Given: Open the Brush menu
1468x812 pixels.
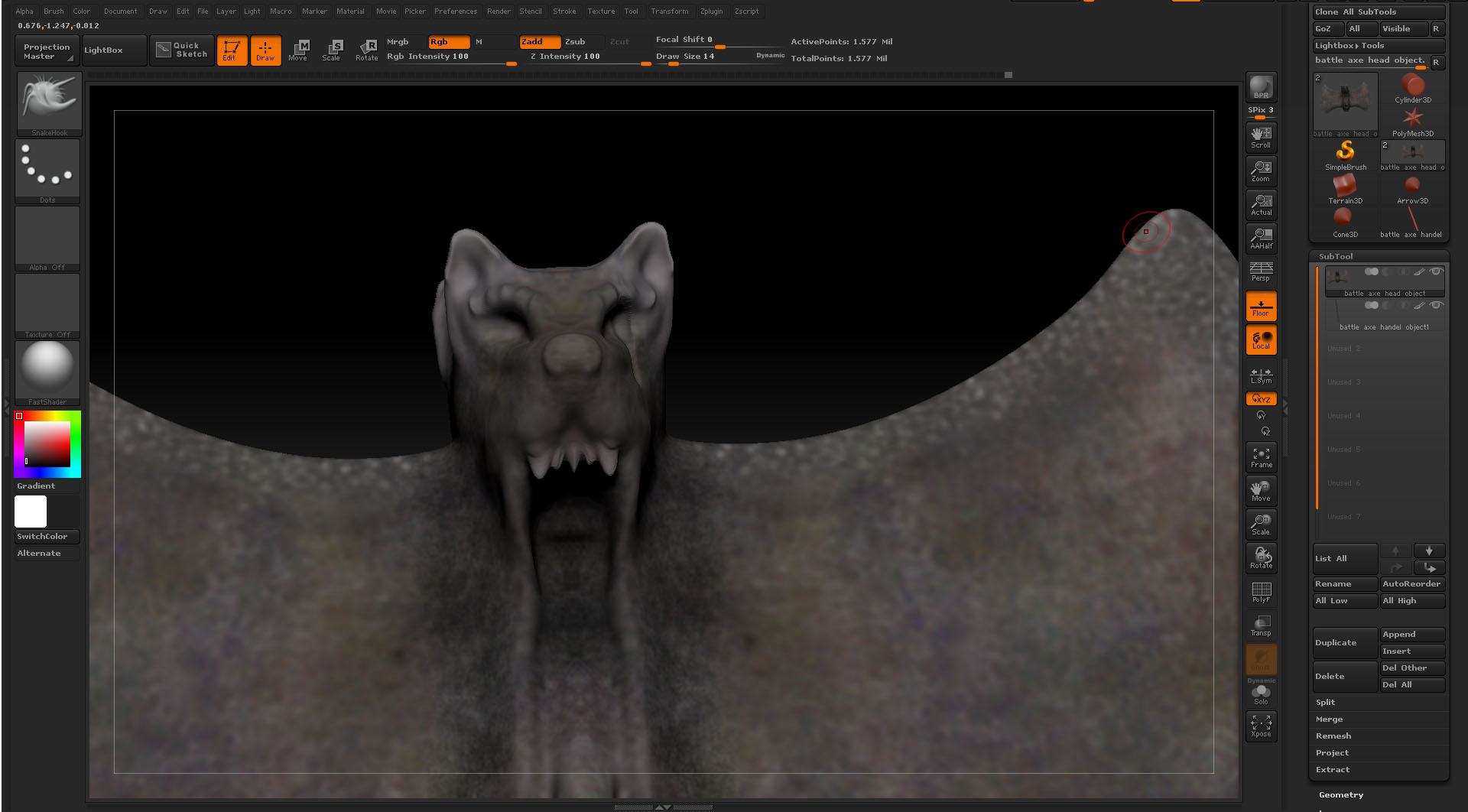Looking at the screenshot, I should [x=54, y=11].
